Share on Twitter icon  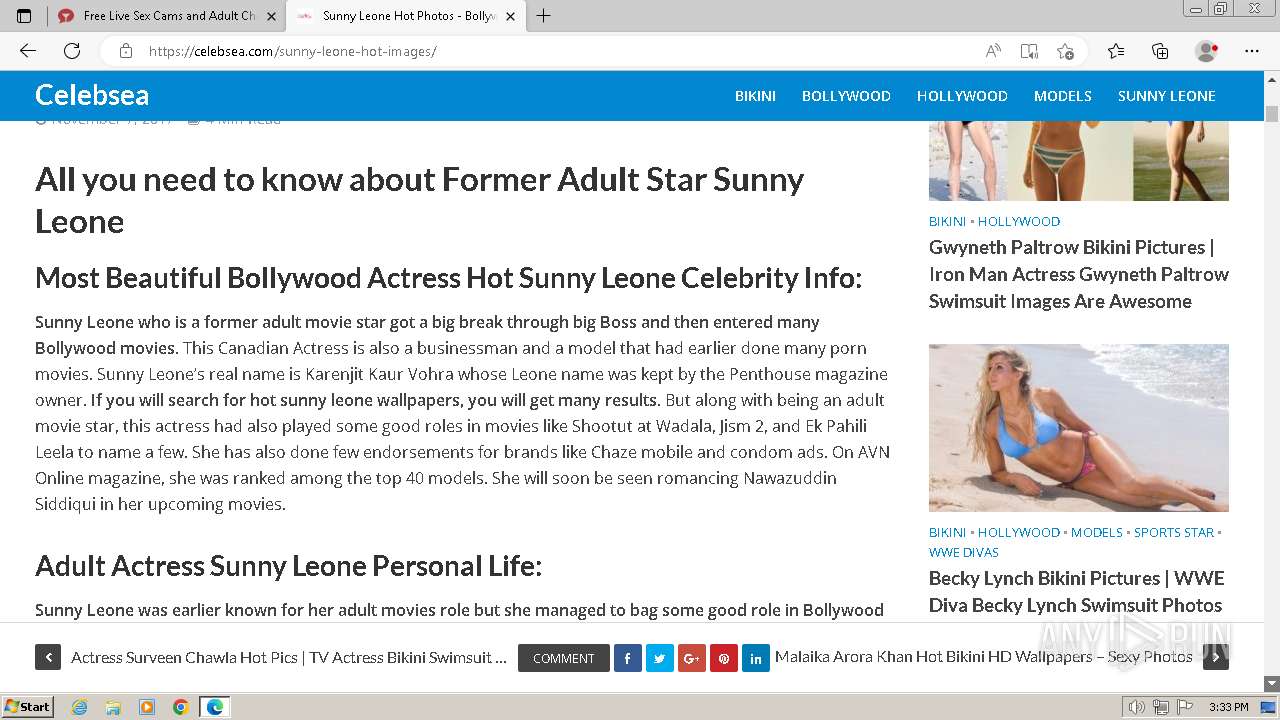660,658
